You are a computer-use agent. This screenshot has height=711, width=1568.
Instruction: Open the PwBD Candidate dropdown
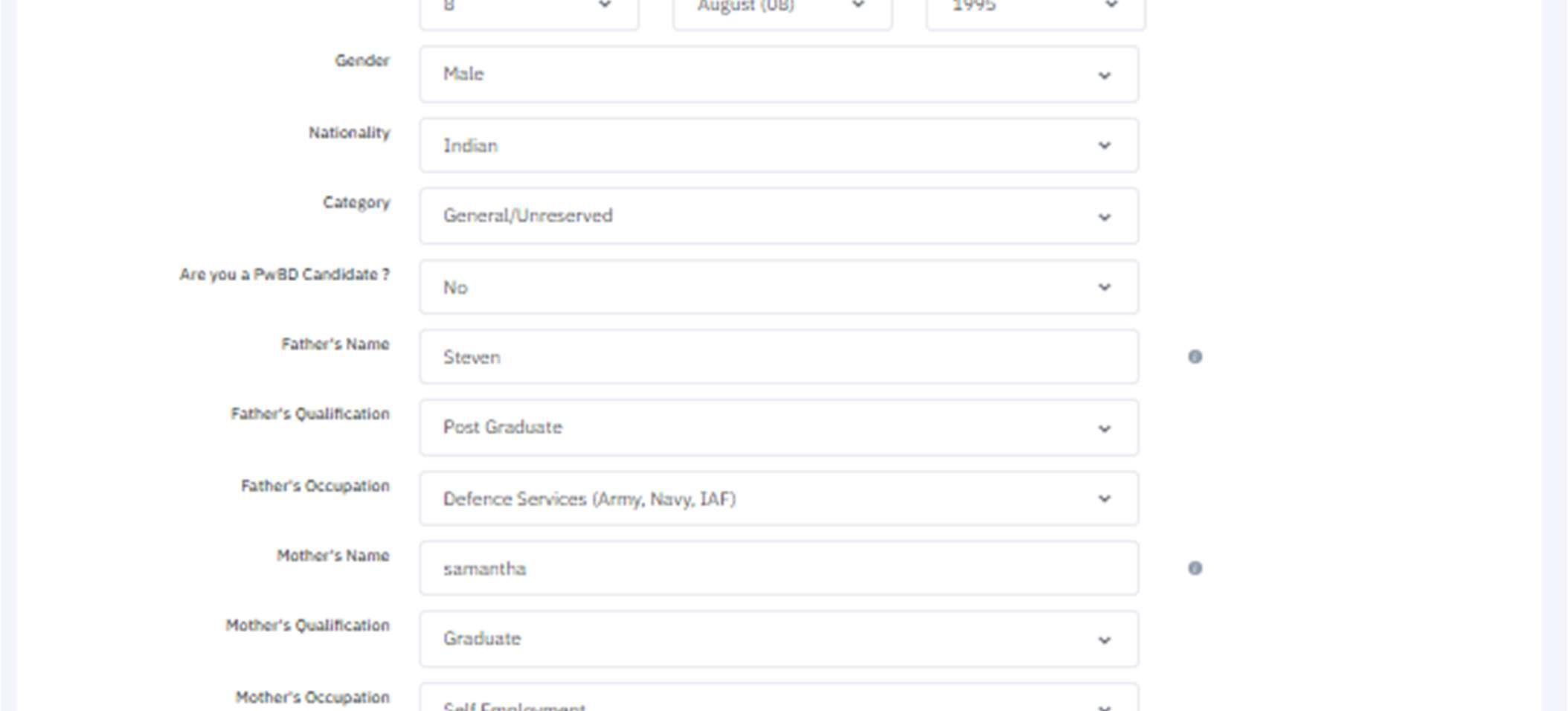click(778, 287)
